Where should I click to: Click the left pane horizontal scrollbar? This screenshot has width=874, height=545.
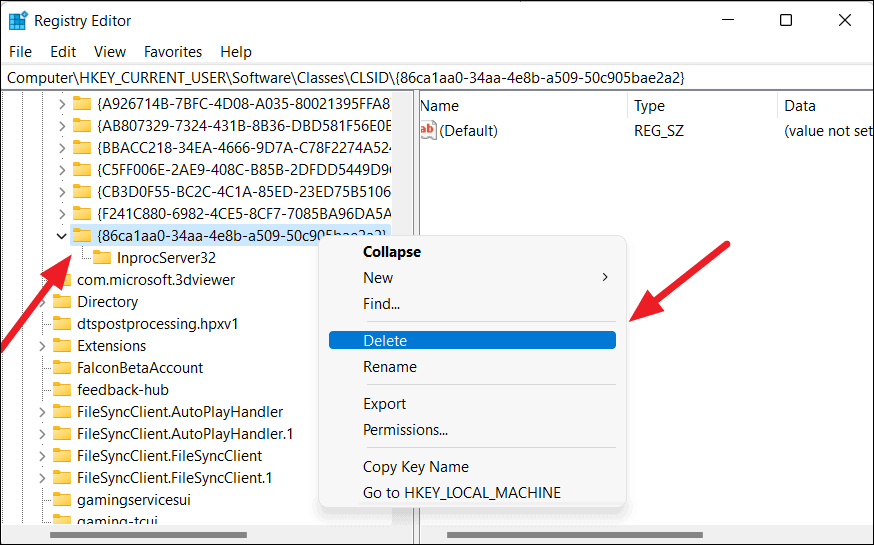tap(148, 535)
